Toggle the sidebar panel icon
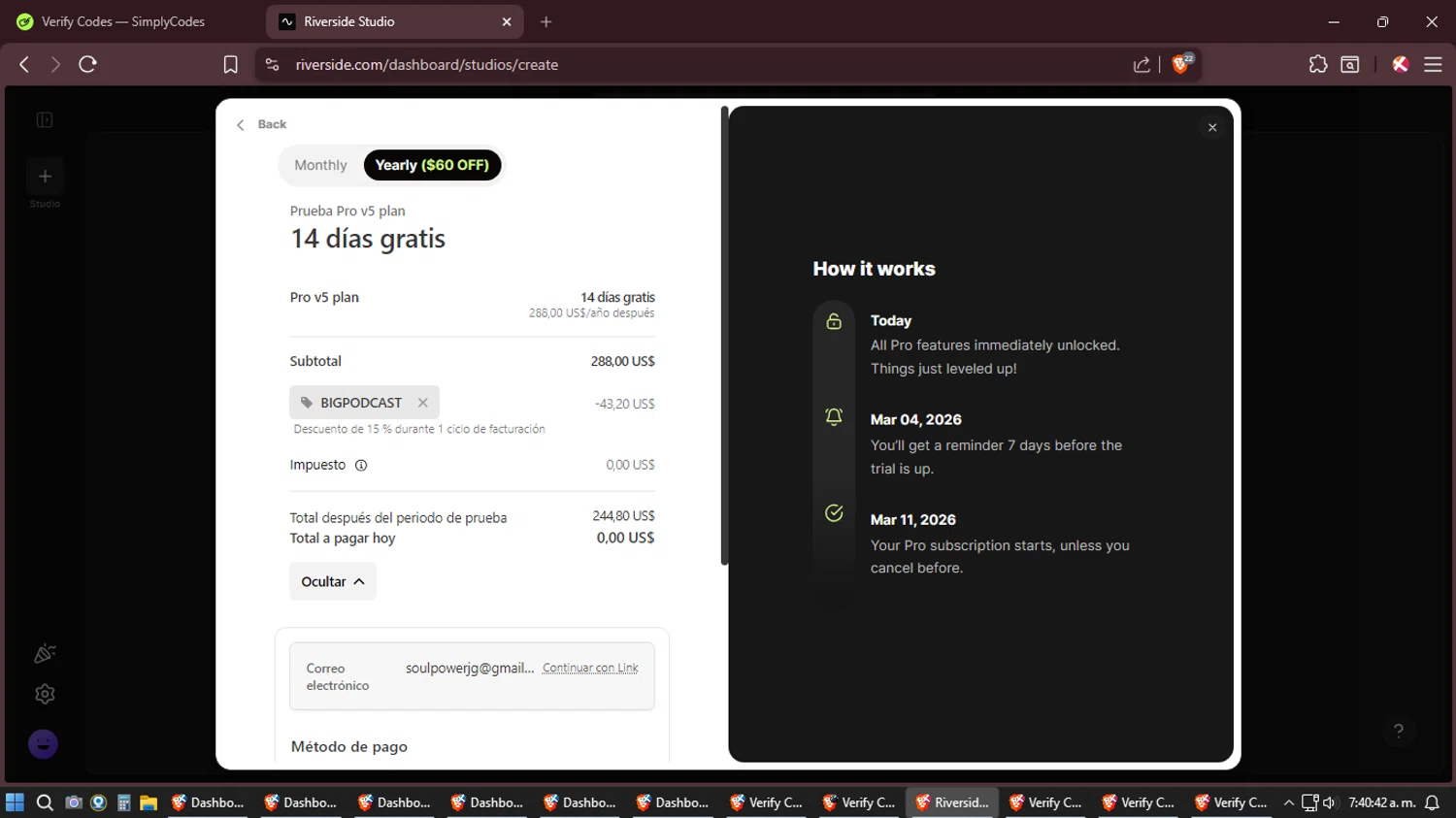This screenshot has width=1456, height=818. pyautogui.click(x=45, y=120)
